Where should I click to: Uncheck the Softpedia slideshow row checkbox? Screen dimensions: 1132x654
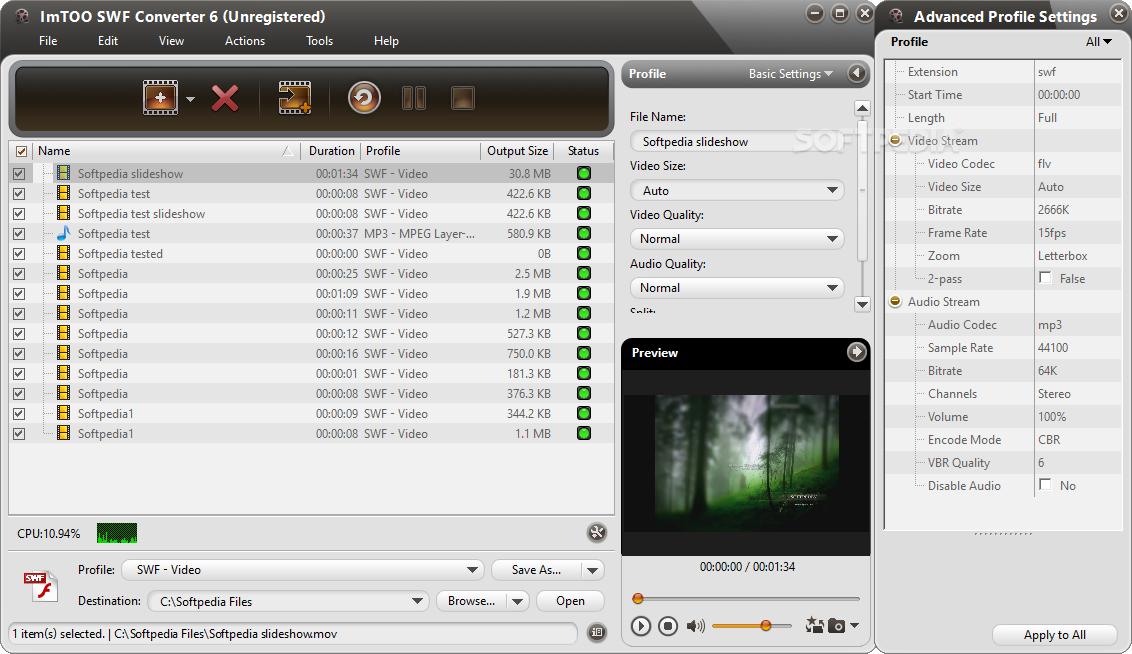click(x=19, y=173)
